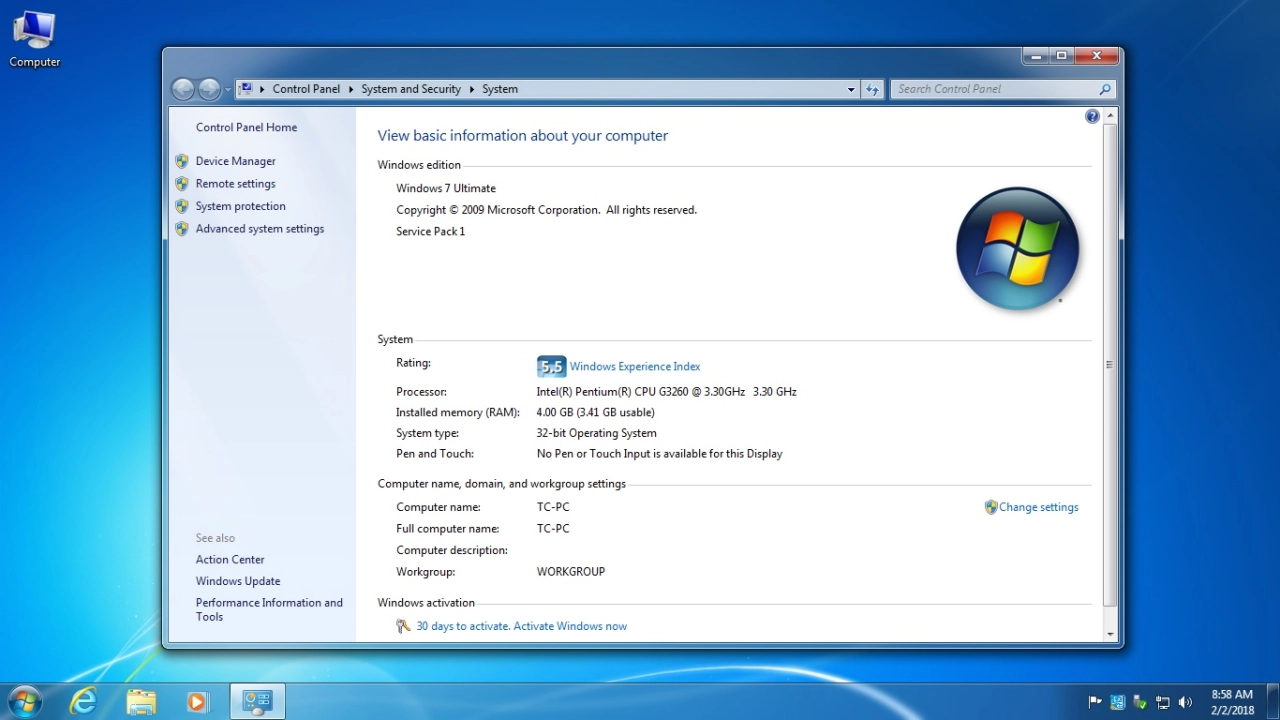Open Control Panel Home link

(246, 127)
